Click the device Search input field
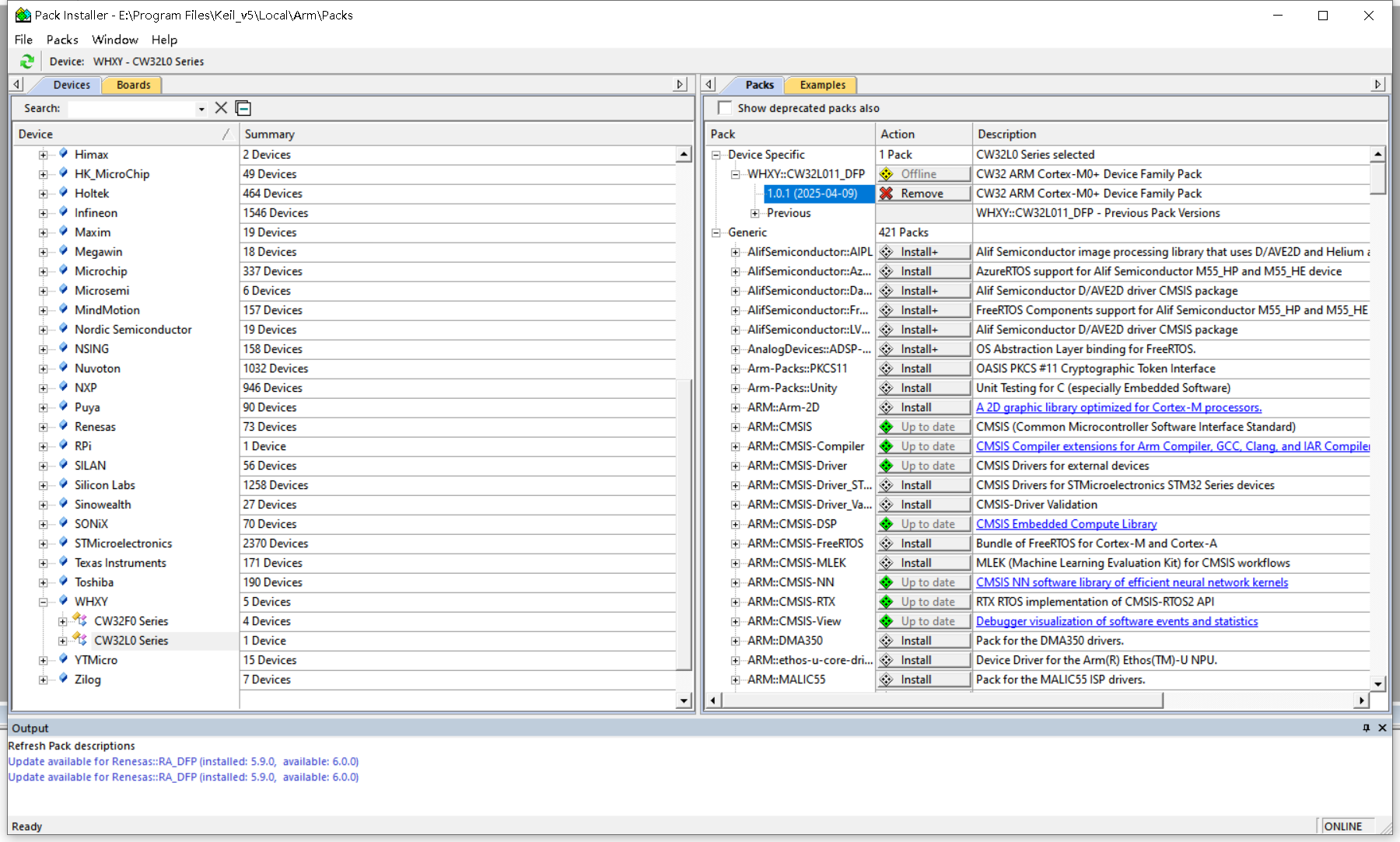This screenshot has width=1400, height=842. click(131, 109)
